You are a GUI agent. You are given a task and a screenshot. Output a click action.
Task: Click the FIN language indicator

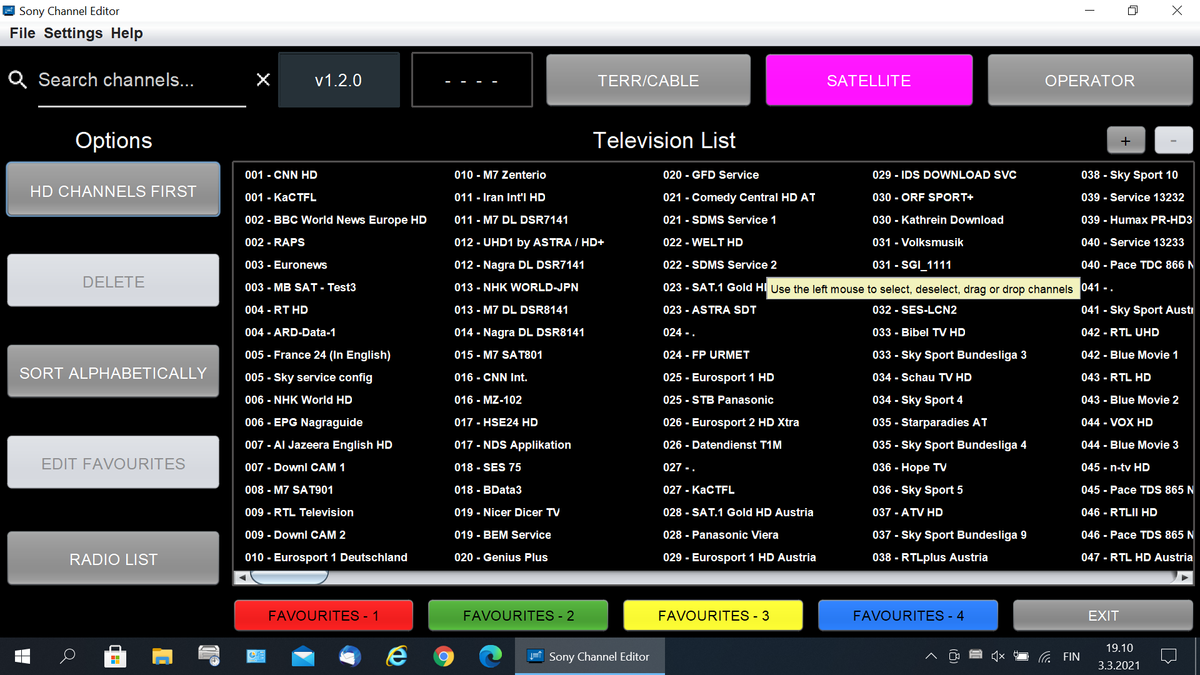click(x=1071, y=657)
